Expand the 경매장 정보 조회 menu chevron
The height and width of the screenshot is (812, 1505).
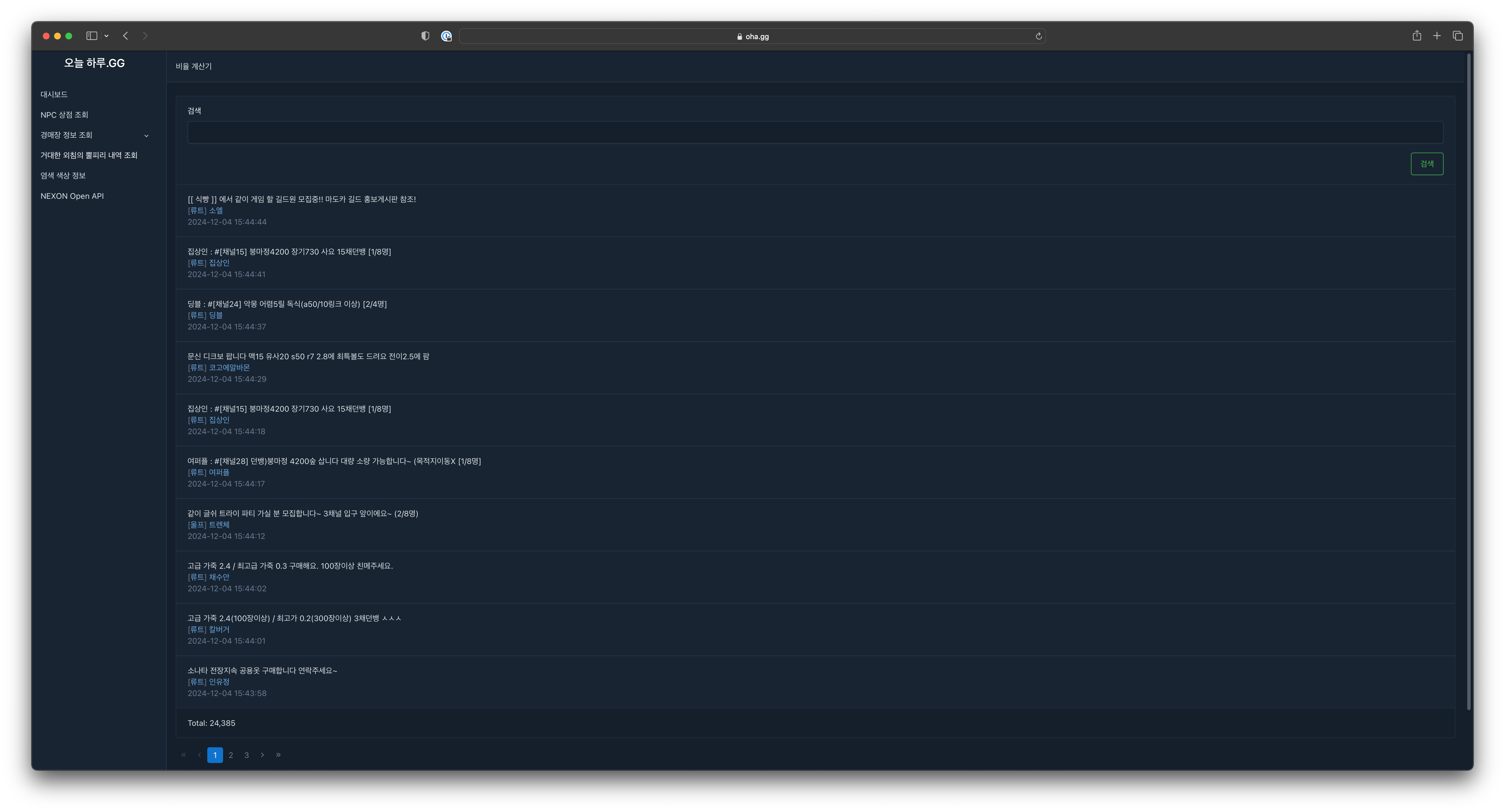point(146,135)
